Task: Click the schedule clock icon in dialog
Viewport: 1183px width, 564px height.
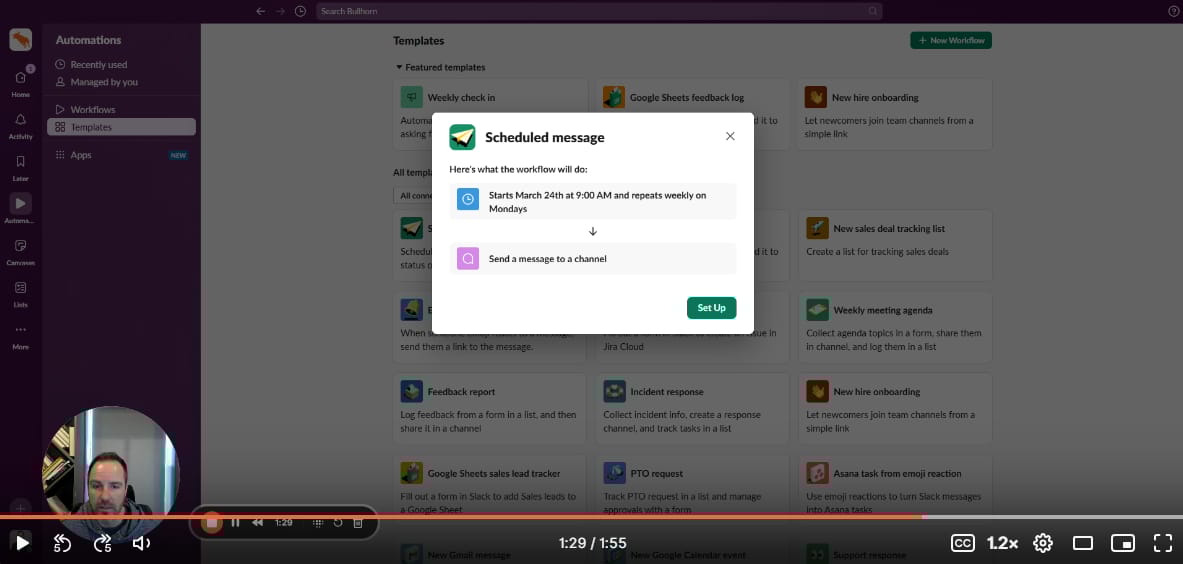Action: click(x=468, y=199)
